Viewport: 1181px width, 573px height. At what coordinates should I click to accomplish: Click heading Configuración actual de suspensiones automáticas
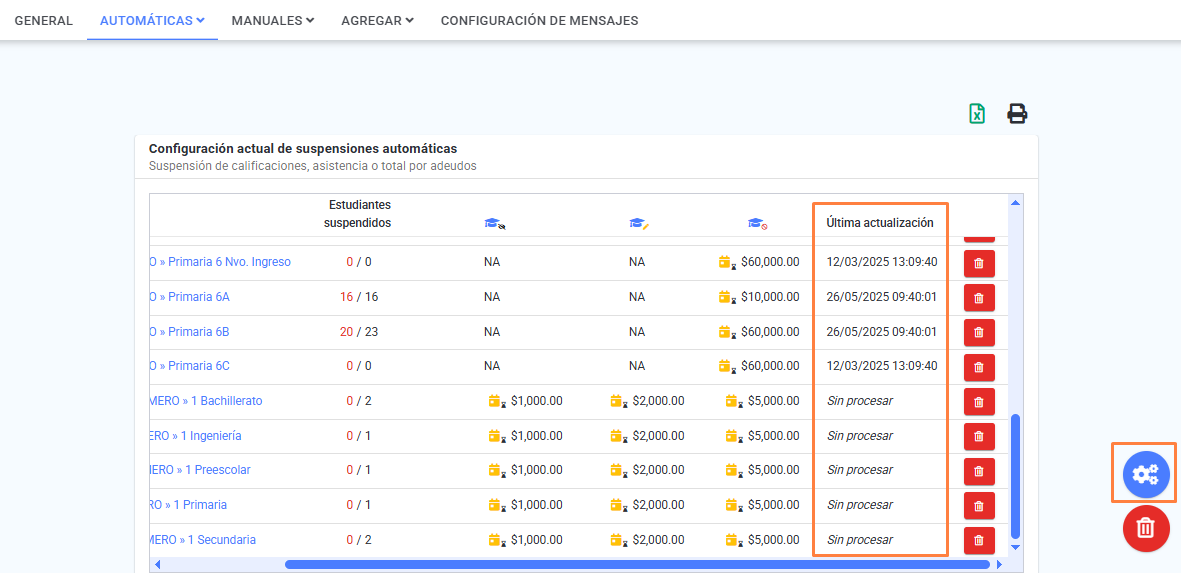pos(303,148)
